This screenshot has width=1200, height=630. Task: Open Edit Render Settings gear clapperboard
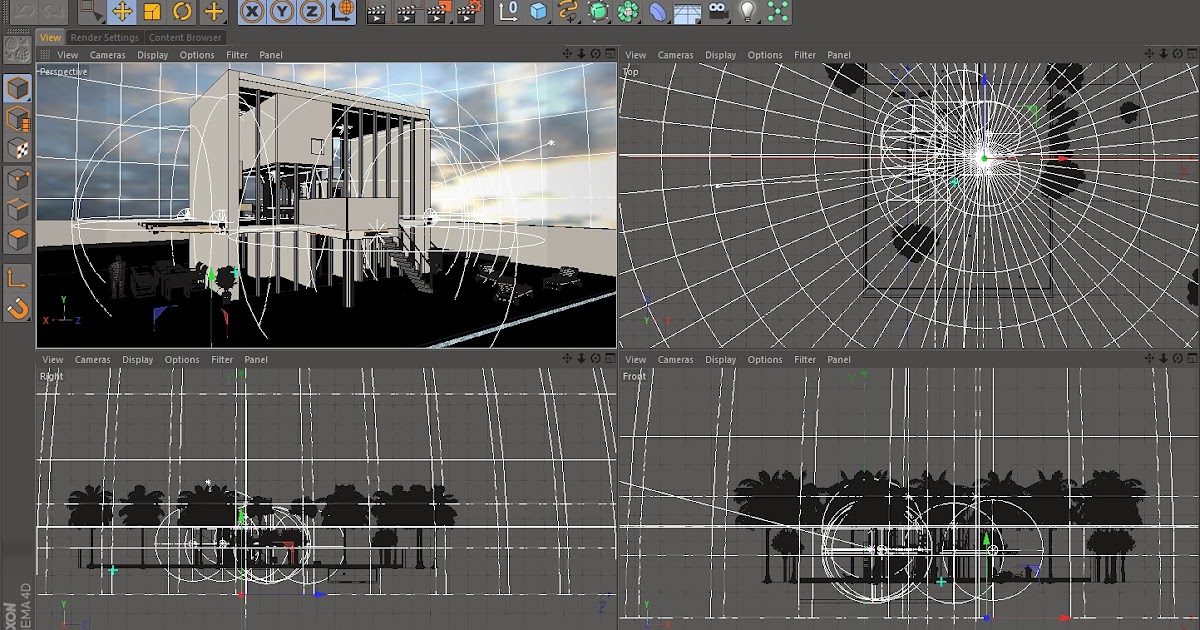pyautogui.click(x=468, y=12)
